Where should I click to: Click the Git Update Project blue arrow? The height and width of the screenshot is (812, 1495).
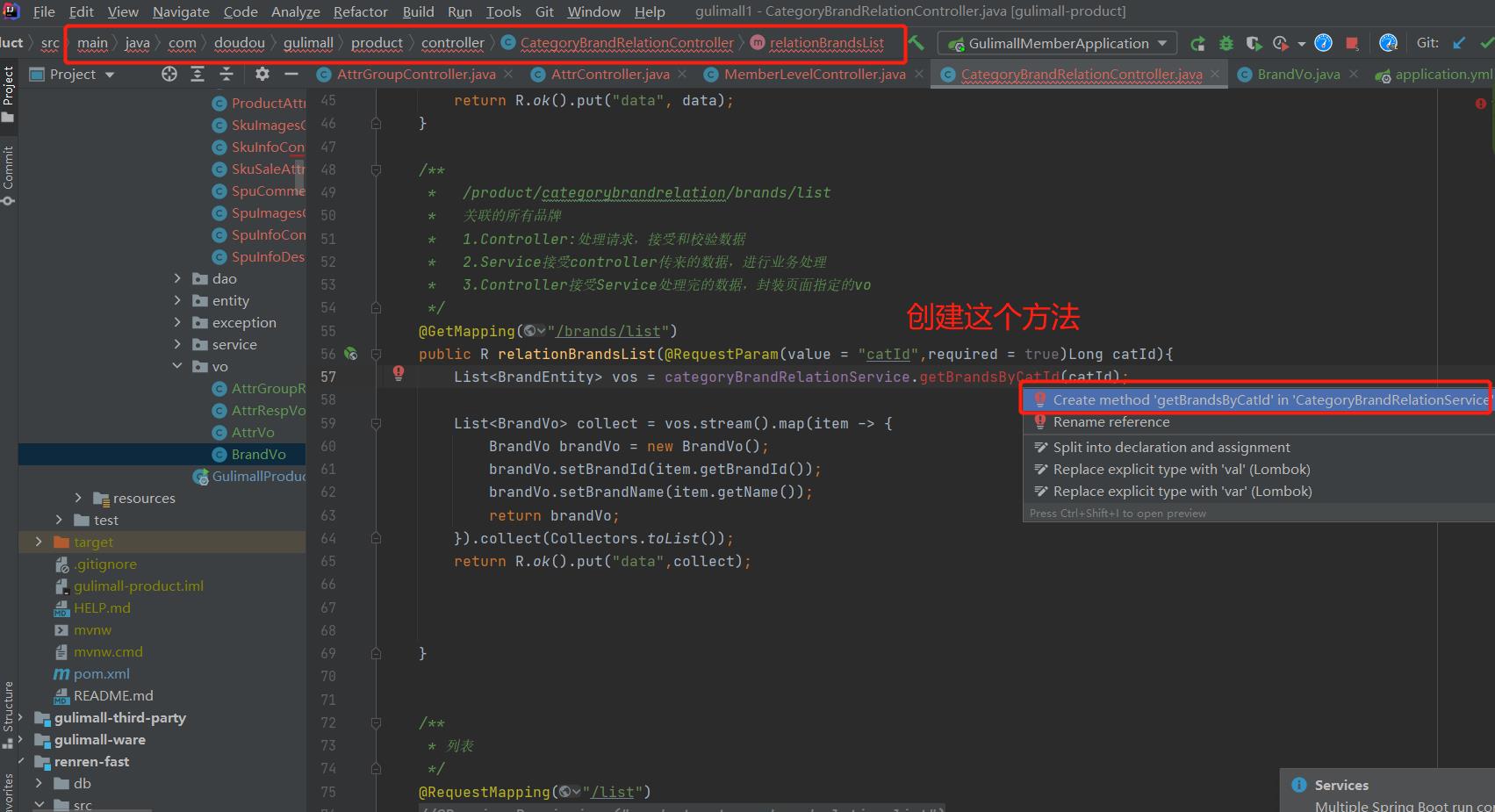1459,43
